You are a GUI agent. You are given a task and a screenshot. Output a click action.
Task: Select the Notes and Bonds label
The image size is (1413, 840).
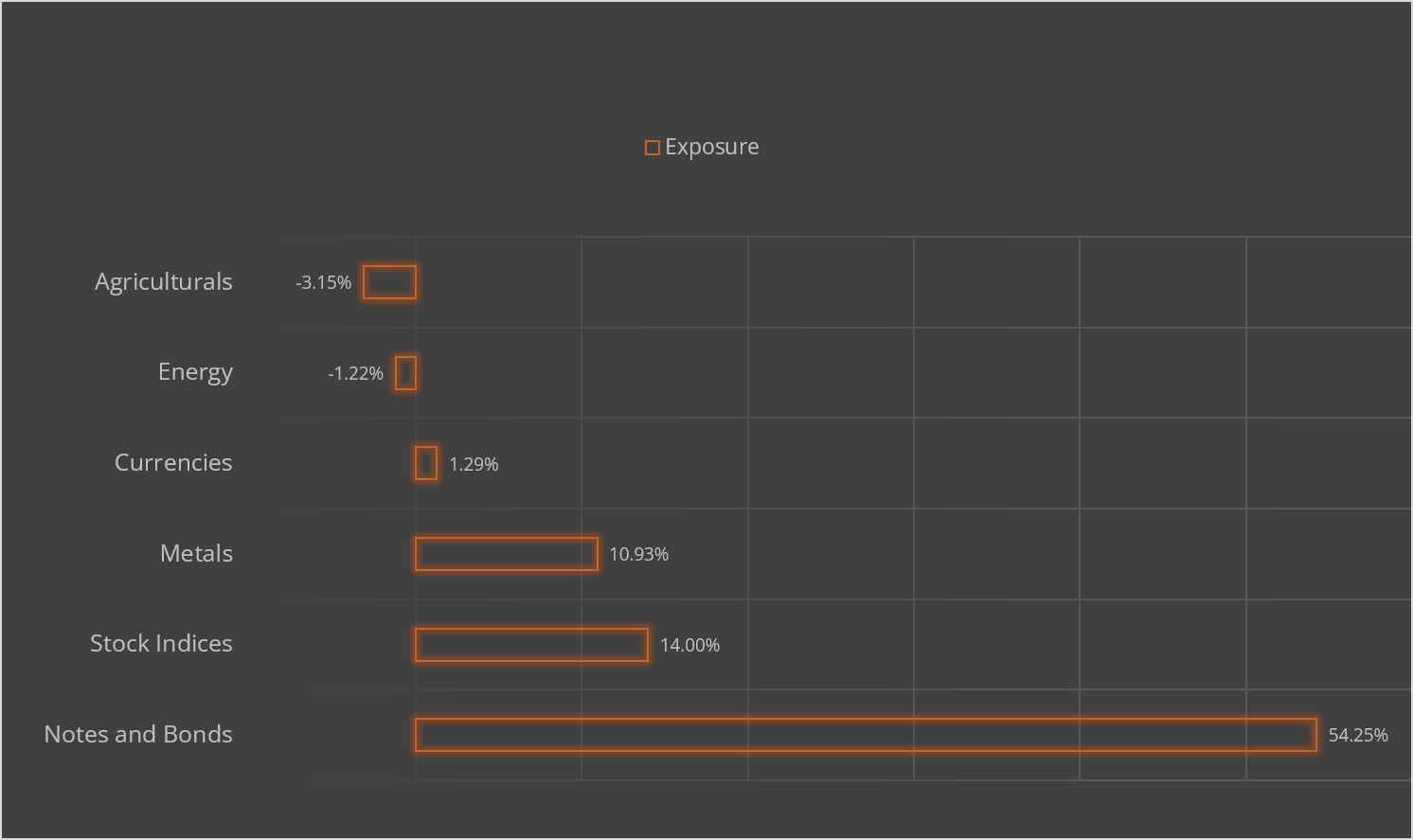(138, 735)
